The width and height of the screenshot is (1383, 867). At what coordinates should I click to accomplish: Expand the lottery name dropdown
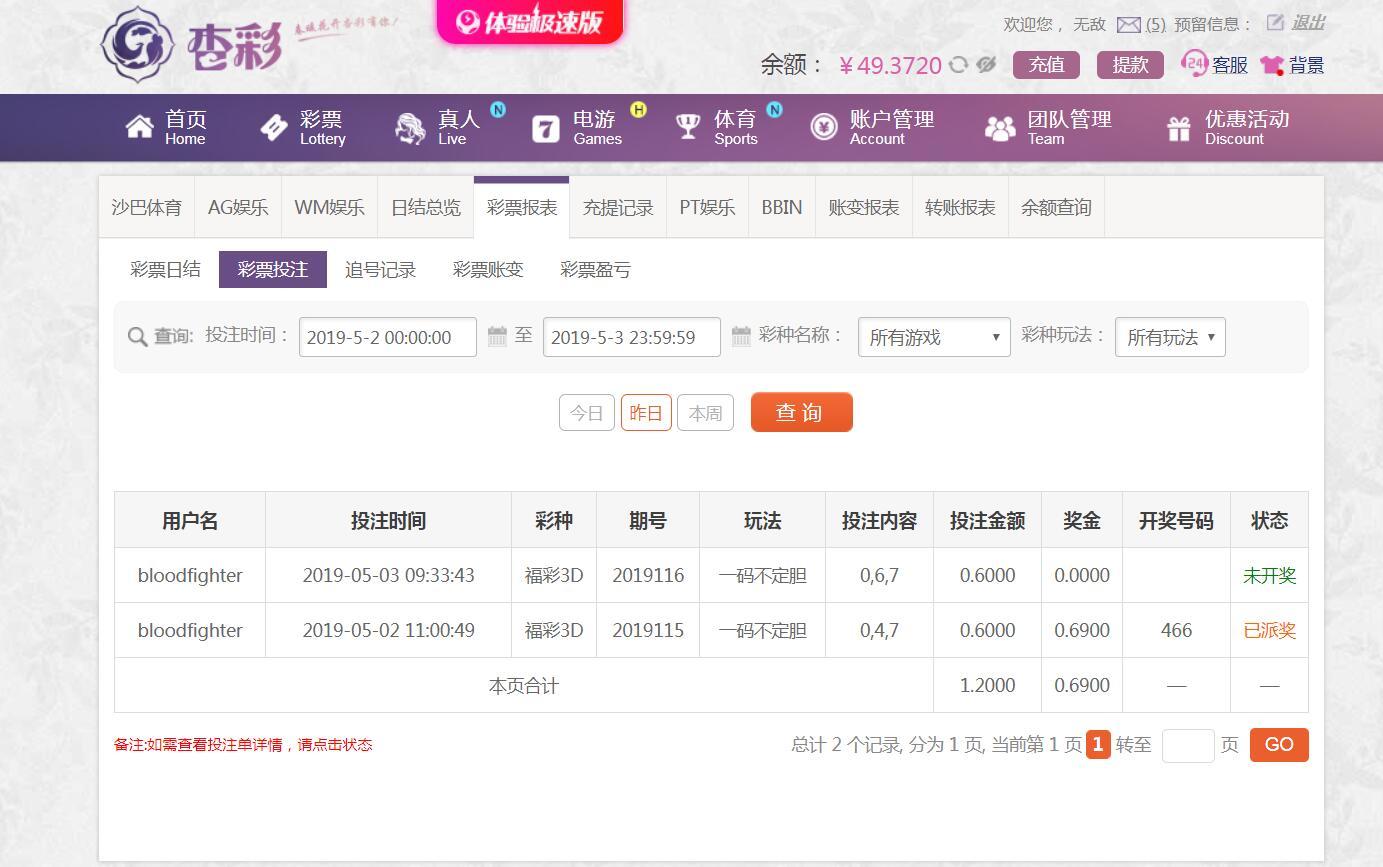(934, 337)
